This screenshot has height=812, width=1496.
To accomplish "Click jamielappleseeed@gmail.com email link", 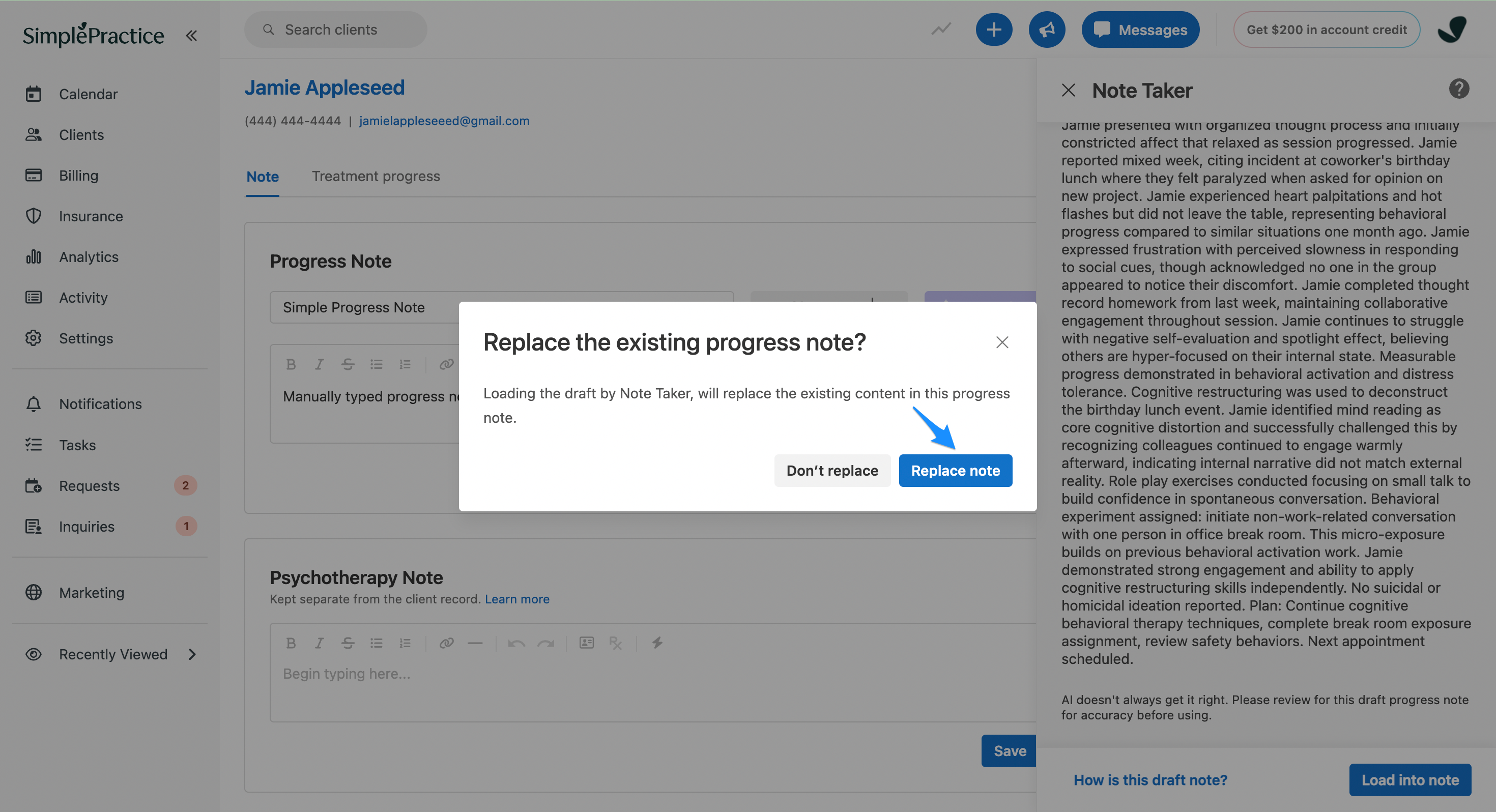I will pyautogui.click(x=444, y=121).
